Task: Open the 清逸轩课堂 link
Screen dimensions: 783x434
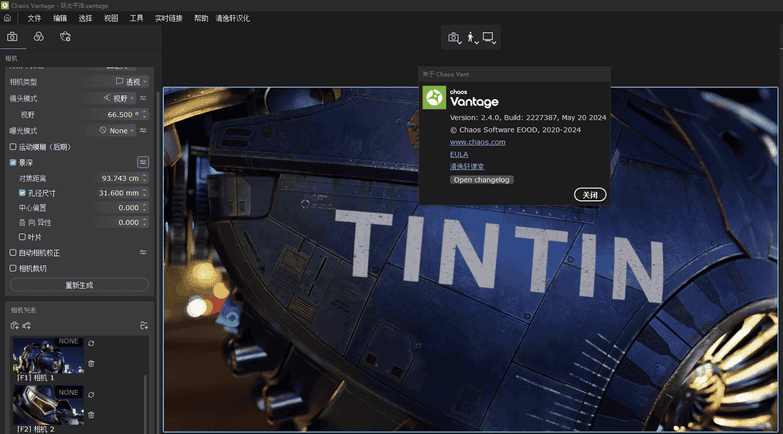Action: click(467, 167)
